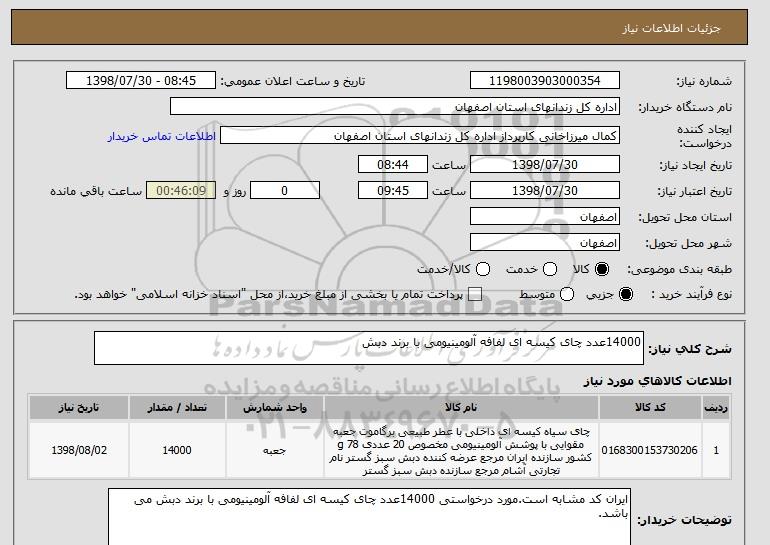770x545 pixels.
Task: Click the quantity cell 14000
Action: point(177,450)
